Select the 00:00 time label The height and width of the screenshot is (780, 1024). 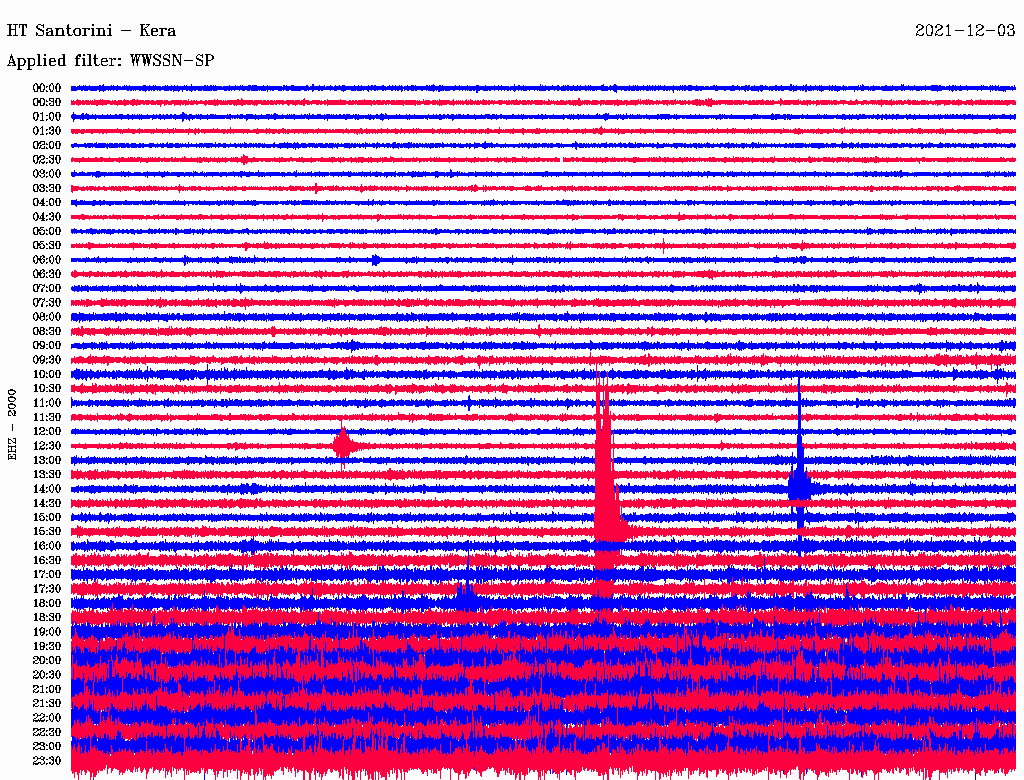click(x=47, y=88)
